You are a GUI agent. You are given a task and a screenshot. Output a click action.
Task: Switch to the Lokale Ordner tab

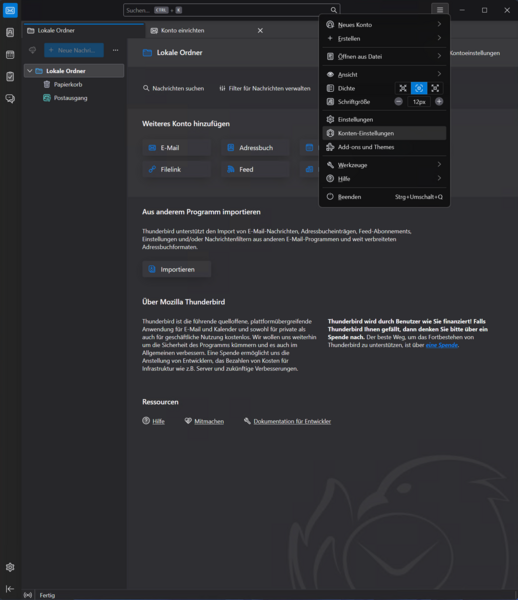84,31
